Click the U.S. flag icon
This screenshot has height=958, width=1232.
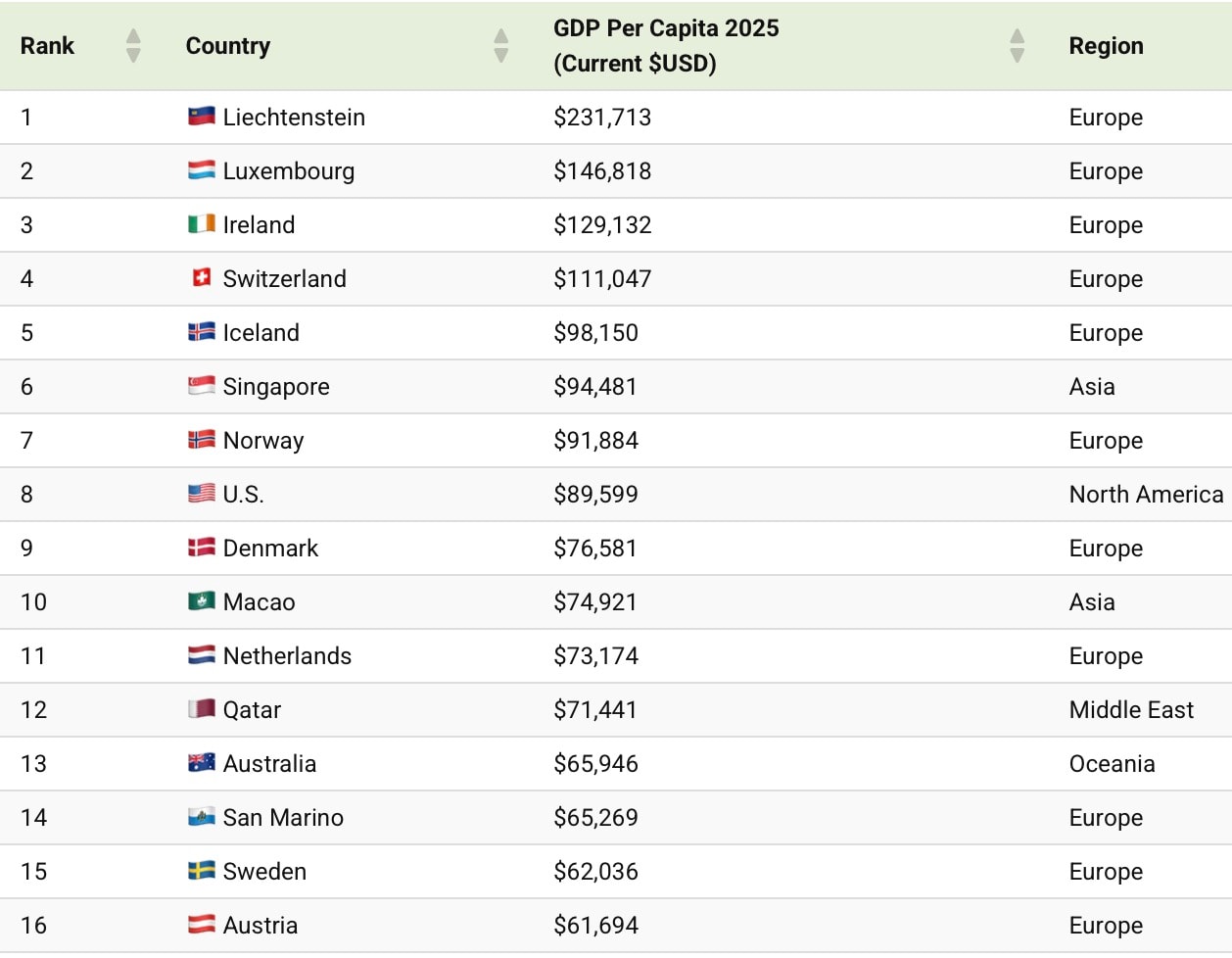[x=201, y=494]
